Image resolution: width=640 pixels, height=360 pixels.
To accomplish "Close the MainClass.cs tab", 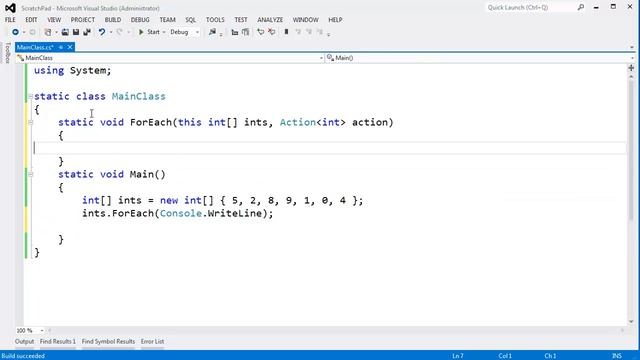I will [70, 47].
